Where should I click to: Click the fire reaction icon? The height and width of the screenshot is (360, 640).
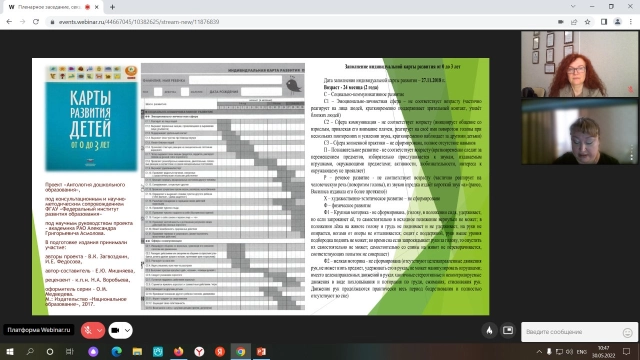tap(489, 331)
